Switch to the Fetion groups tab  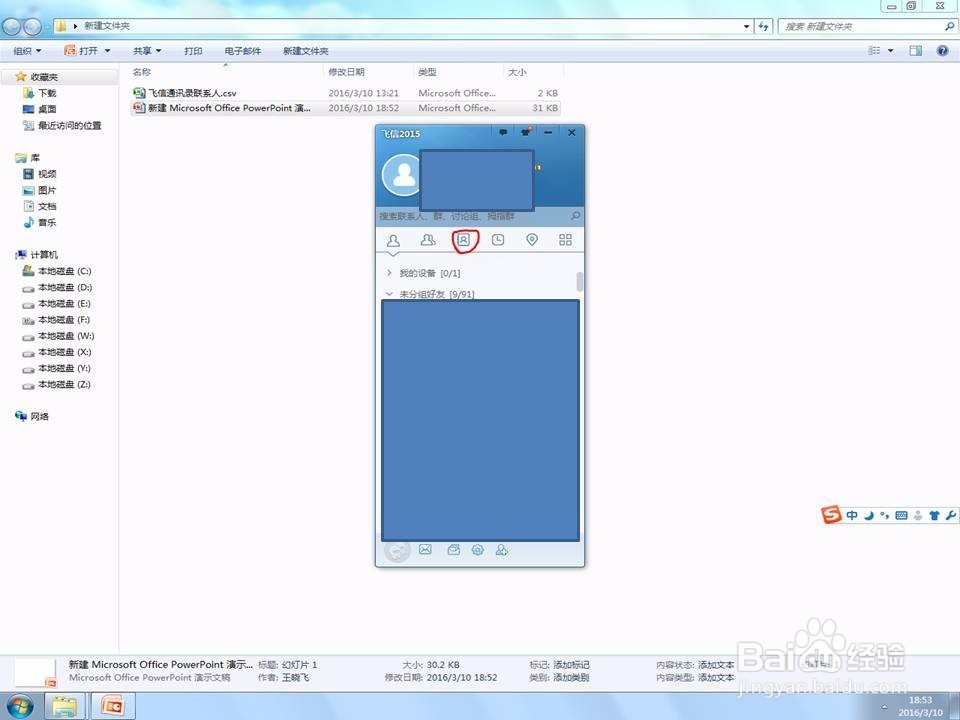pos(428,240)
